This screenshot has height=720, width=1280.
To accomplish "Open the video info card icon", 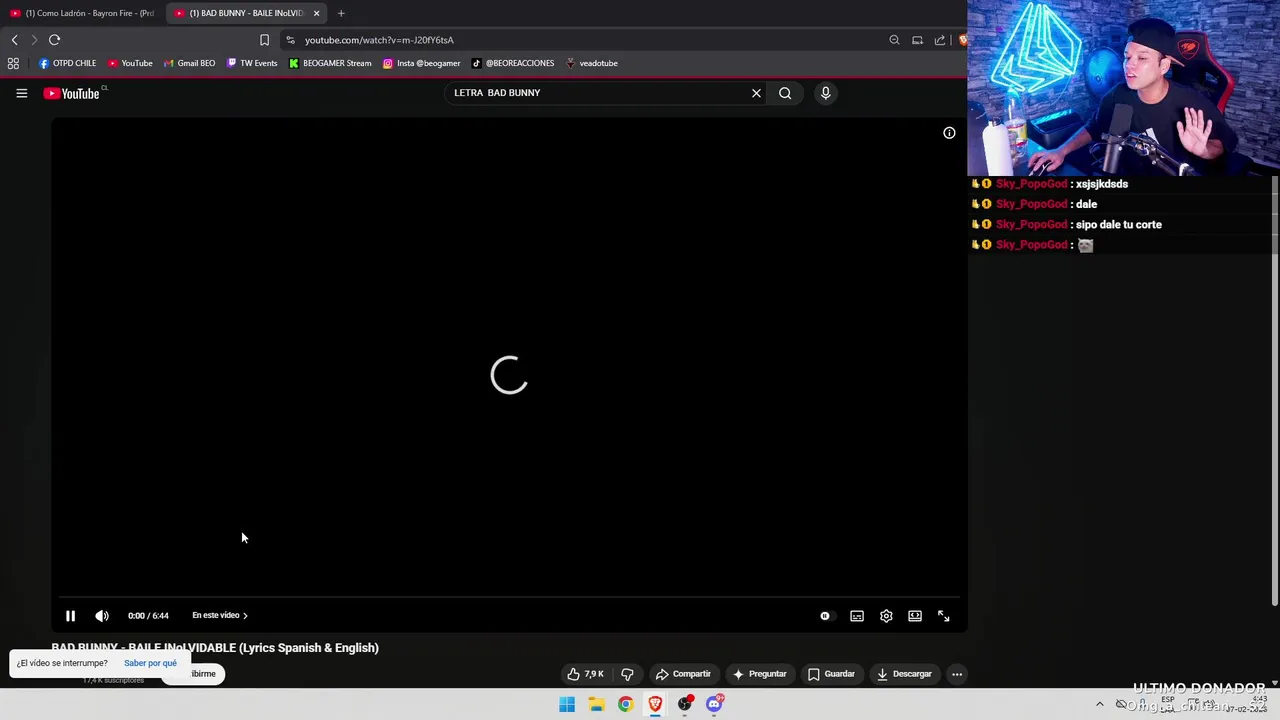I will (949, 133).
